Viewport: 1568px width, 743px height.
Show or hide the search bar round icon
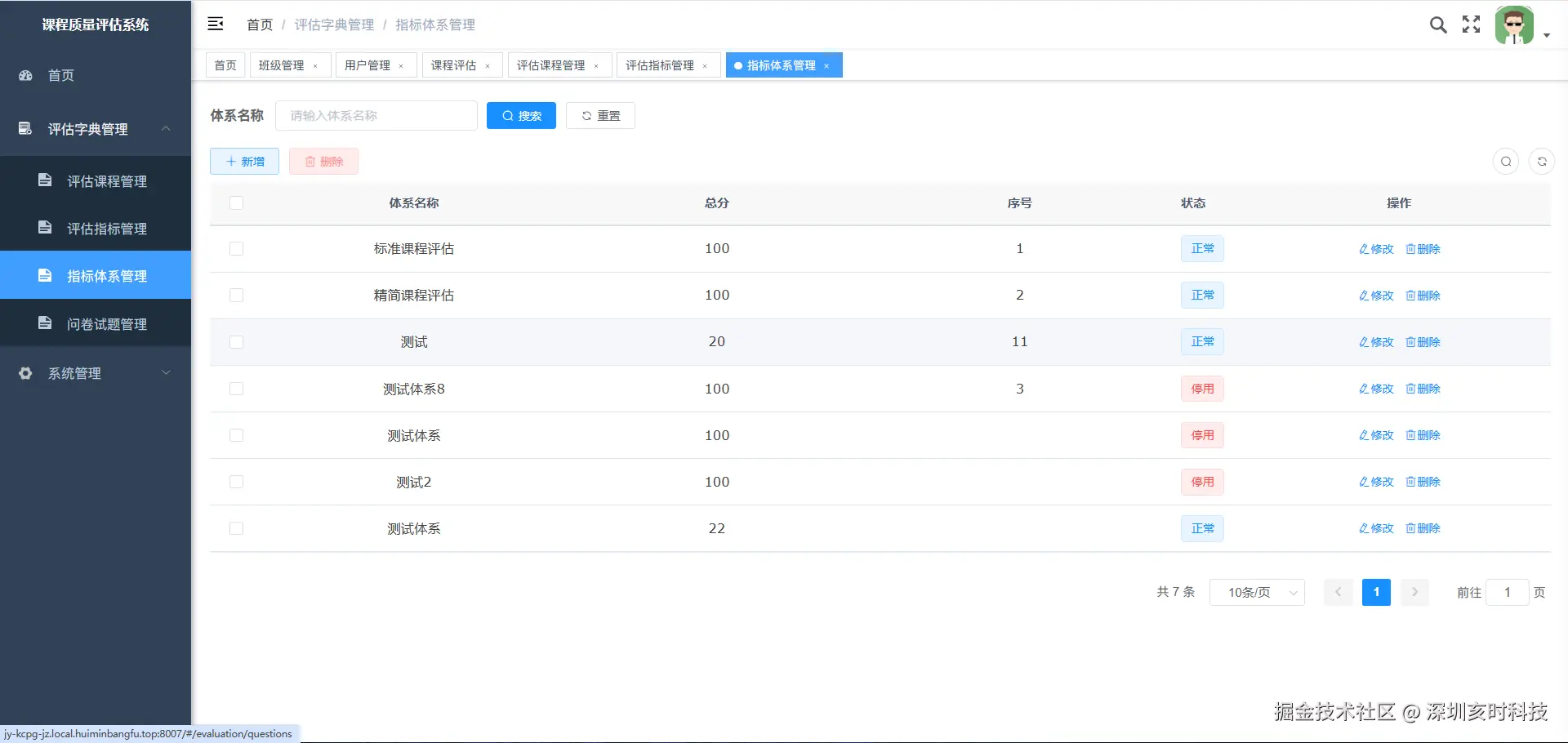point(1506,162)
